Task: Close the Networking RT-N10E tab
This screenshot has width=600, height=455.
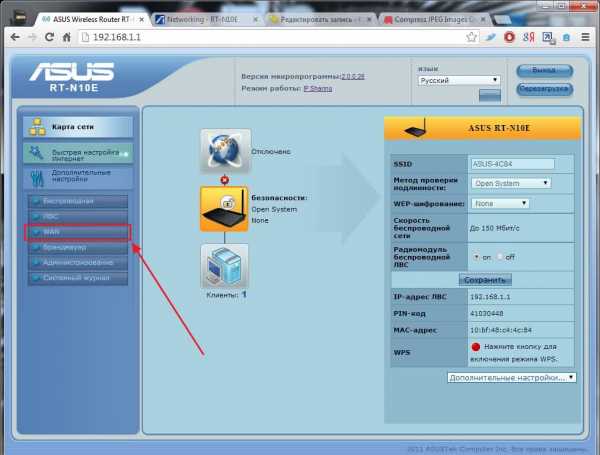Action: [x=256, y=19]
